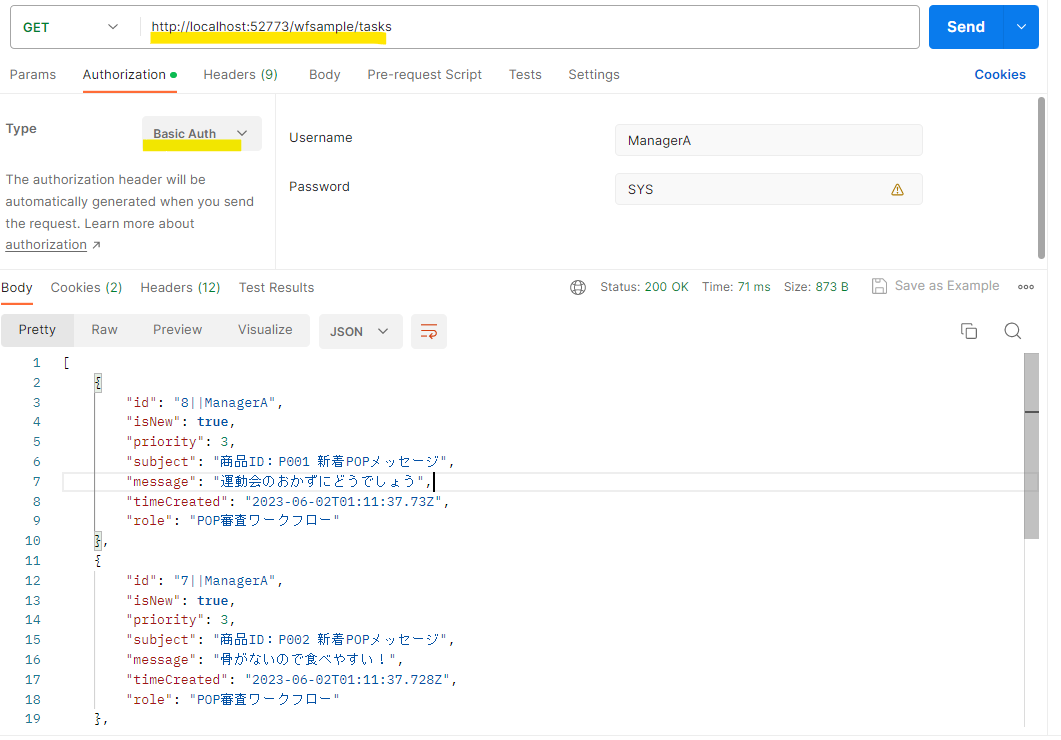Click the role value on line 18
Image resolution: width=1061 pixels, height=740 pixels.
pos(265,699)
